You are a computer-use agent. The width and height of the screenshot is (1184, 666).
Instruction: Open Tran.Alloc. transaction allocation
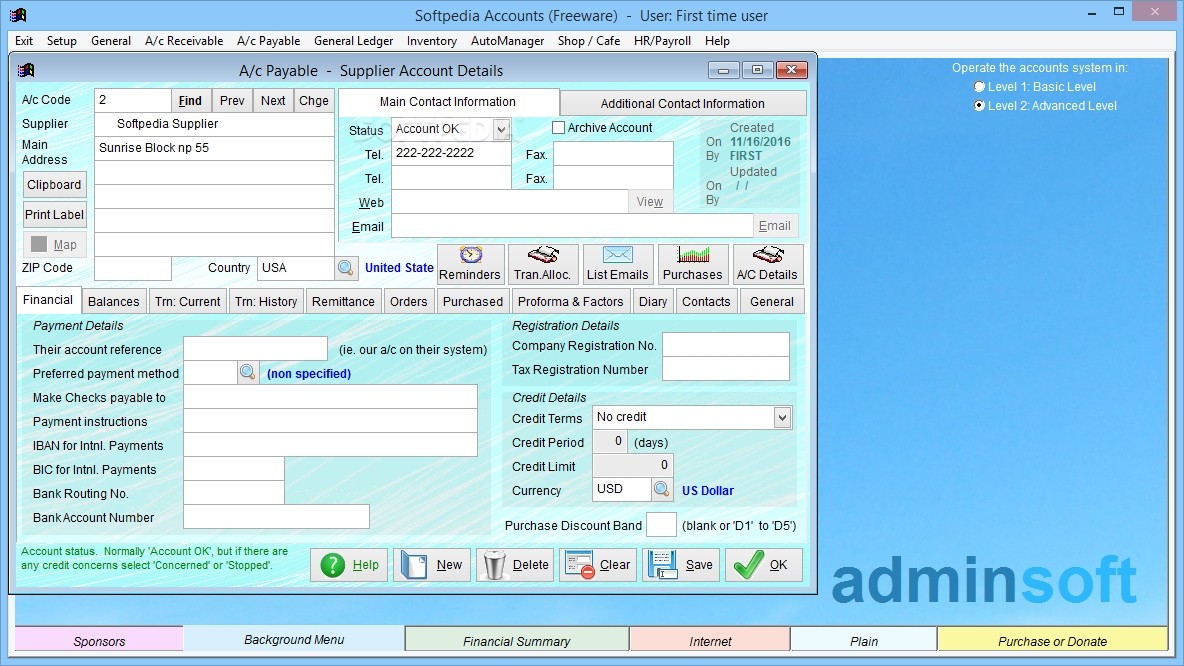543,264
